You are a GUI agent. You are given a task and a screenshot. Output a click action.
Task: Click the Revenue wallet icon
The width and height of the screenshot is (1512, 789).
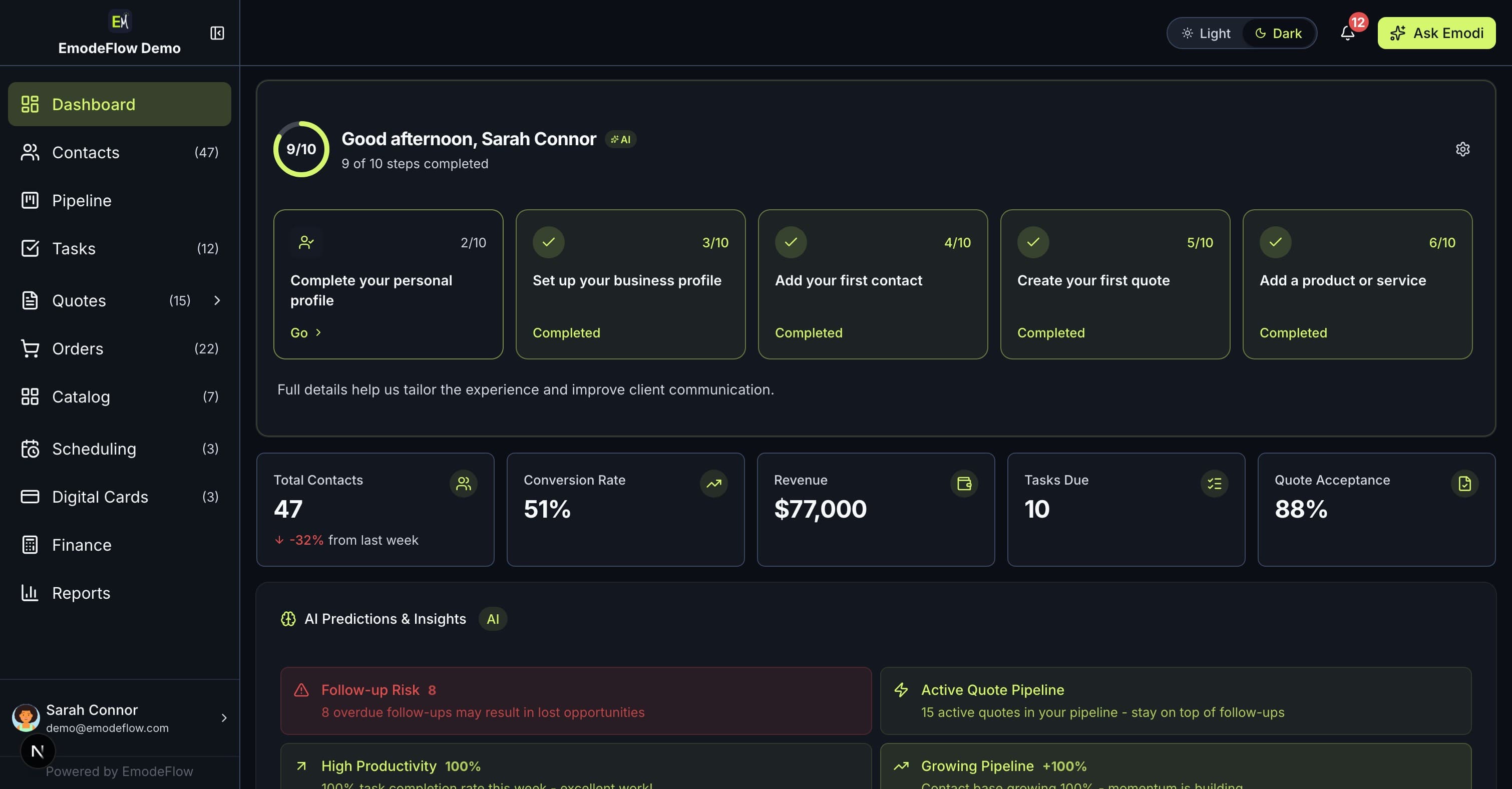964,483
